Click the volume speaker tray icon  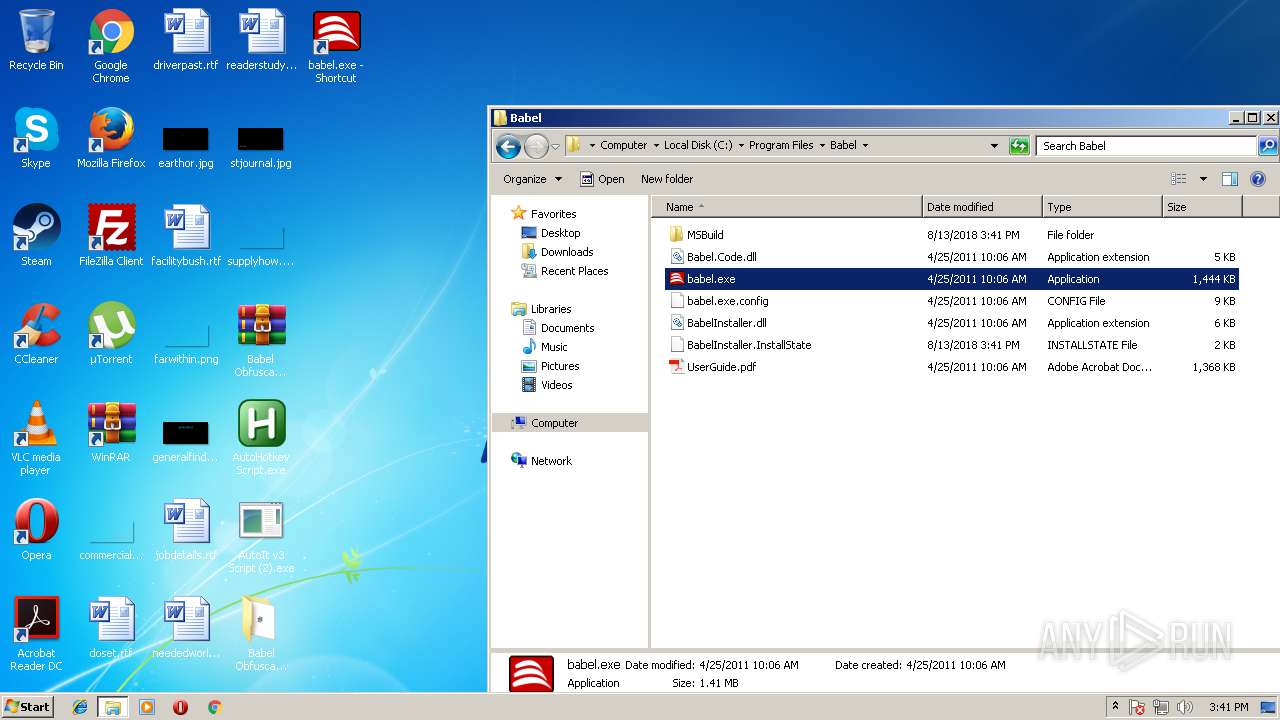tap(1185, 707)
